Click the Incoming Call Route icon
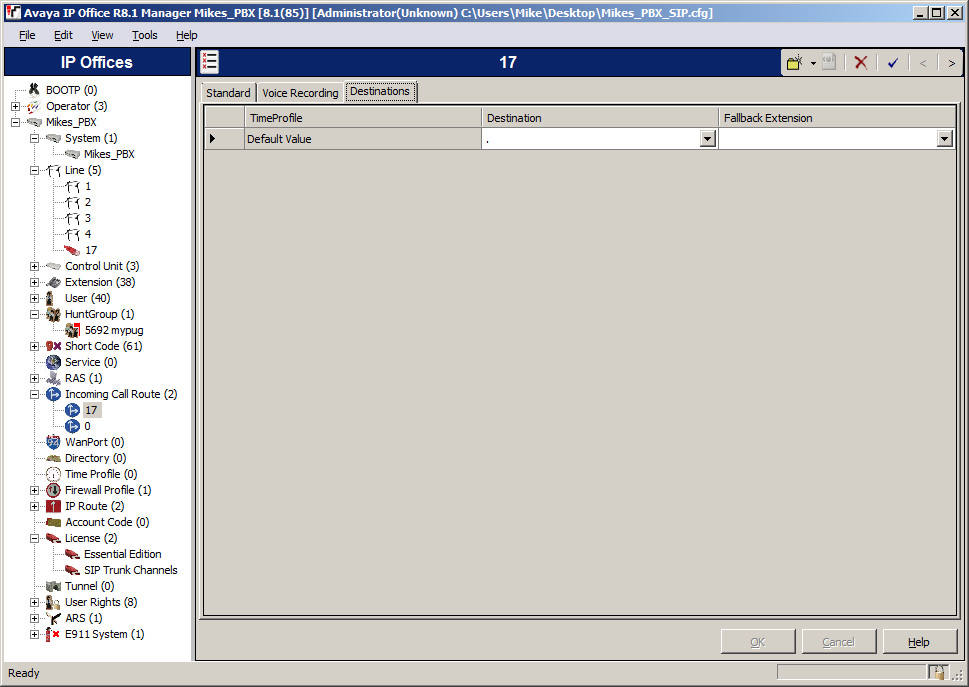969x687 pixels. (54, 394)
